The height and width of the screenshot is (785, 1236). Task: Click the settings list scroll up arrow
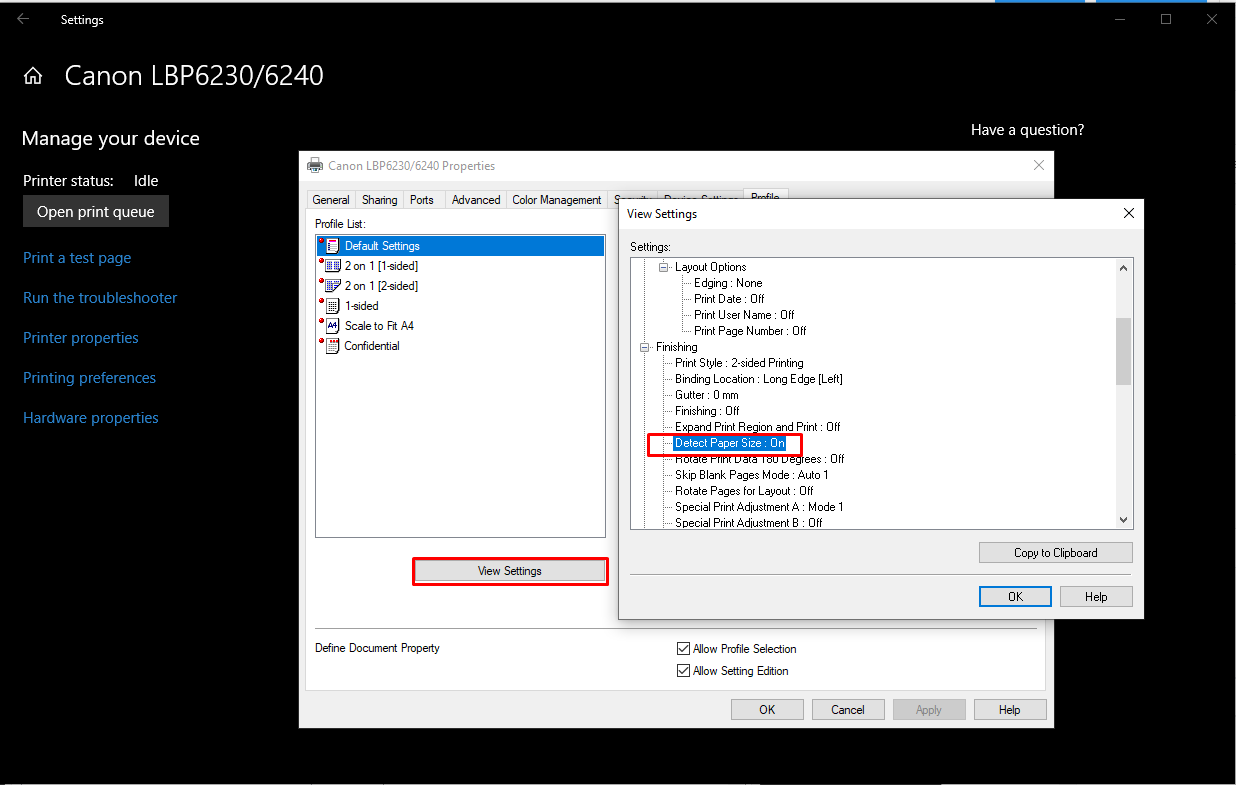pyautogui.click(x=1123, y=268)
